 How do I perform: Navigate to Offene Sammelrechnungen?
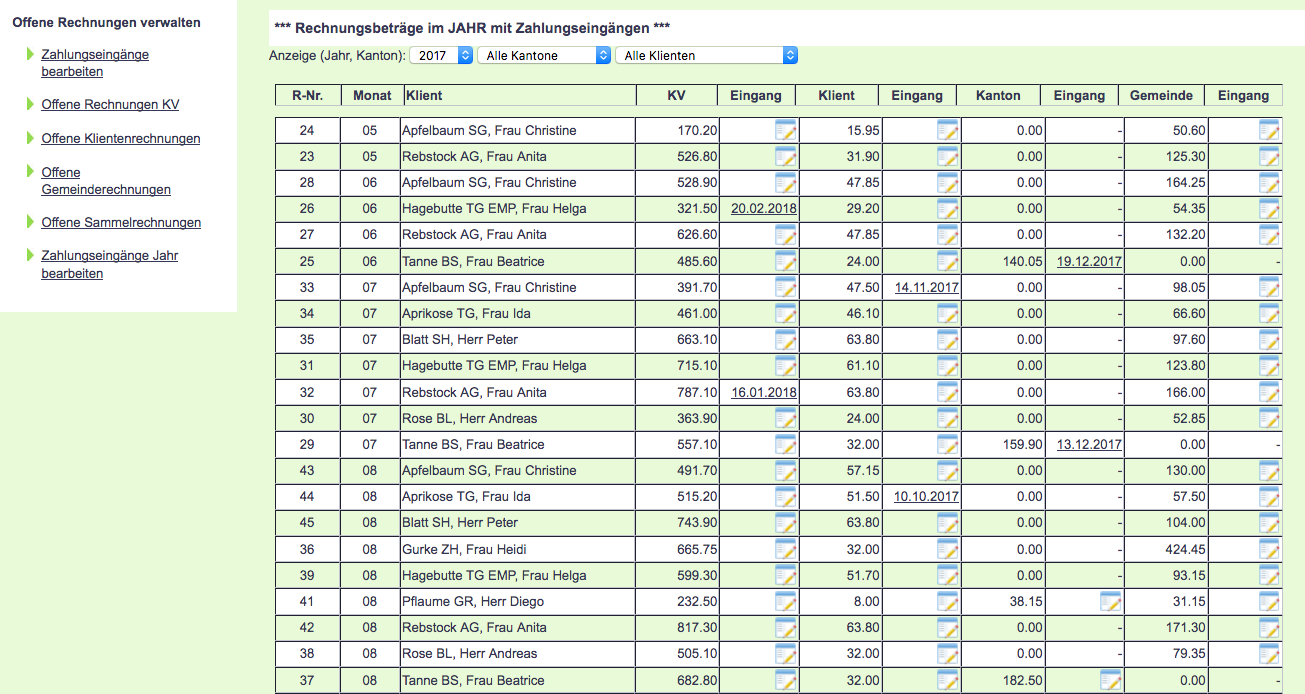coord(121,223)
